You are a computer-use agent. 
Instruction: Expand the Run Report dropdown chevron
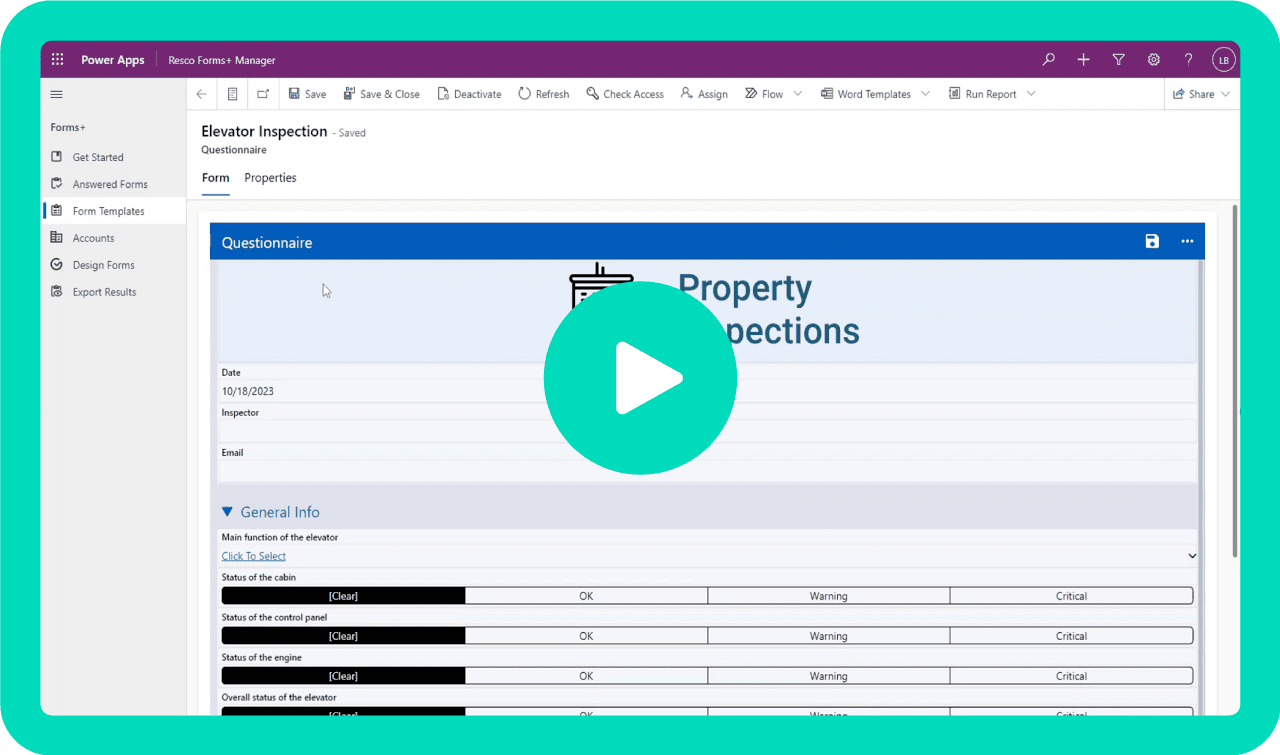(1031, 94)
